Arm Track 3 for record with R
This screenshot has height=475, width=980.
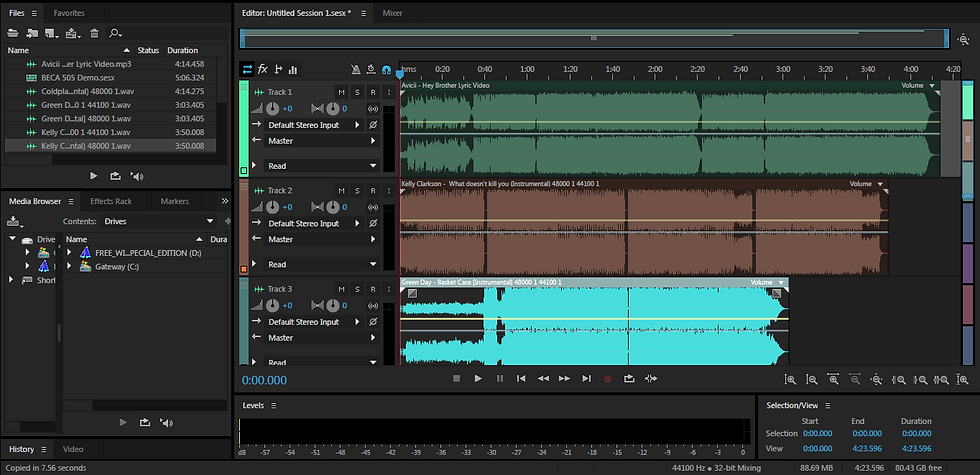click(x=372, y=289)
